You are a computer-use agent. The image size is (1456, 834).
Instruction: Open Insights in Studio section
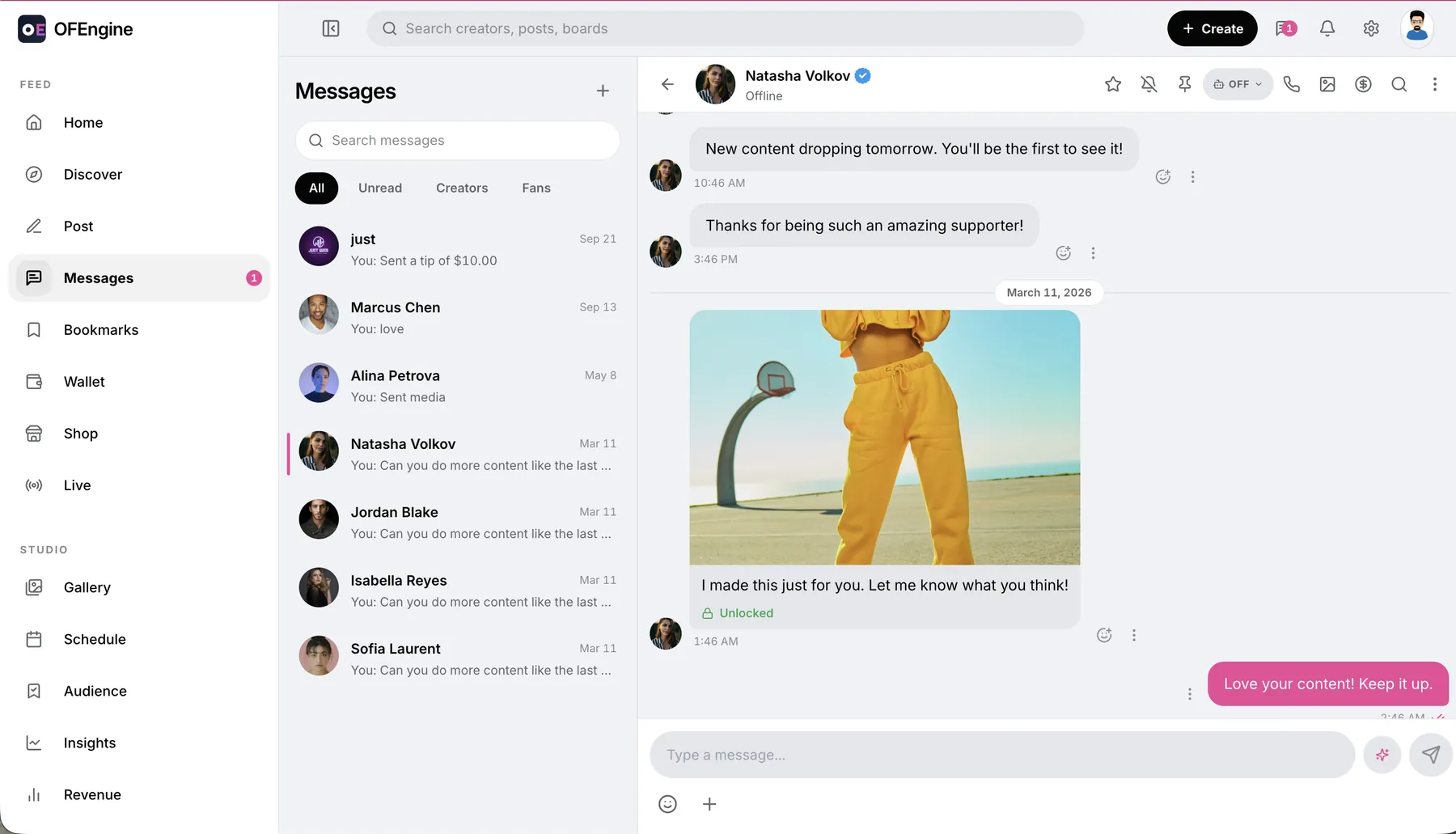pos(139,743)
